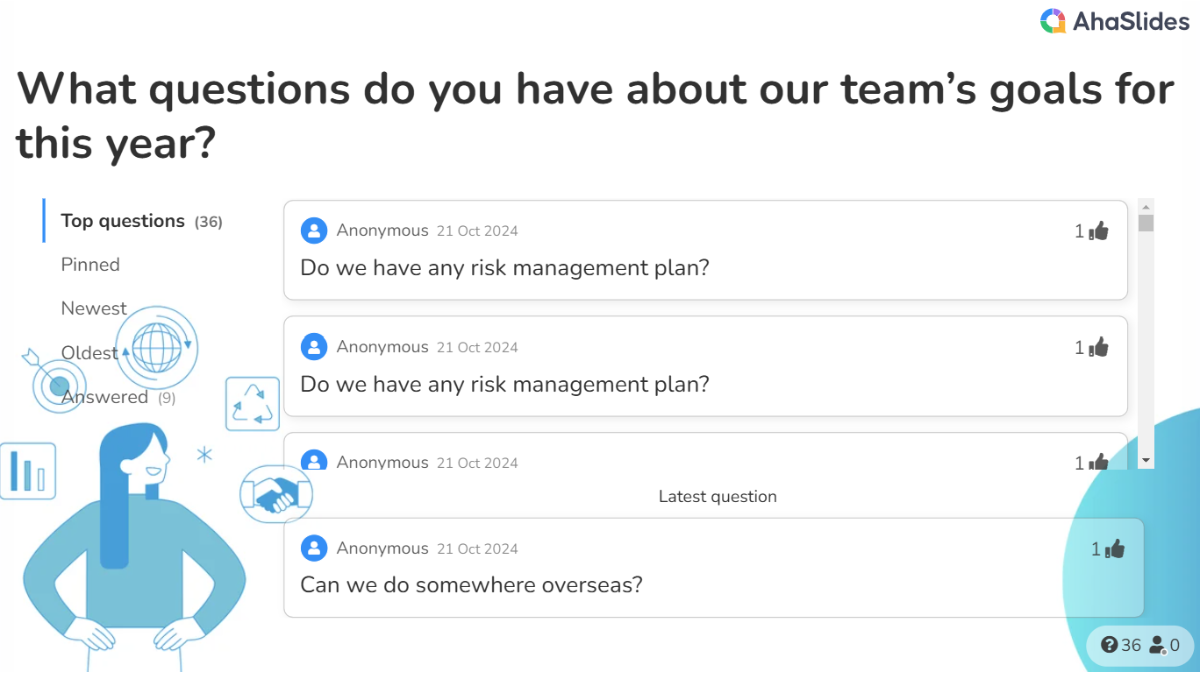Click the question count icon showing 36

click(1109, 645)
